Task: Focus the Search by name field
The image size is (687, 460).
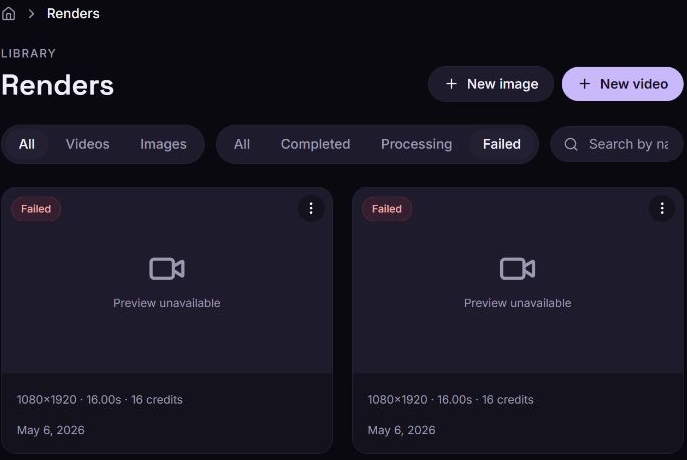Action: [x=616, y=144]
